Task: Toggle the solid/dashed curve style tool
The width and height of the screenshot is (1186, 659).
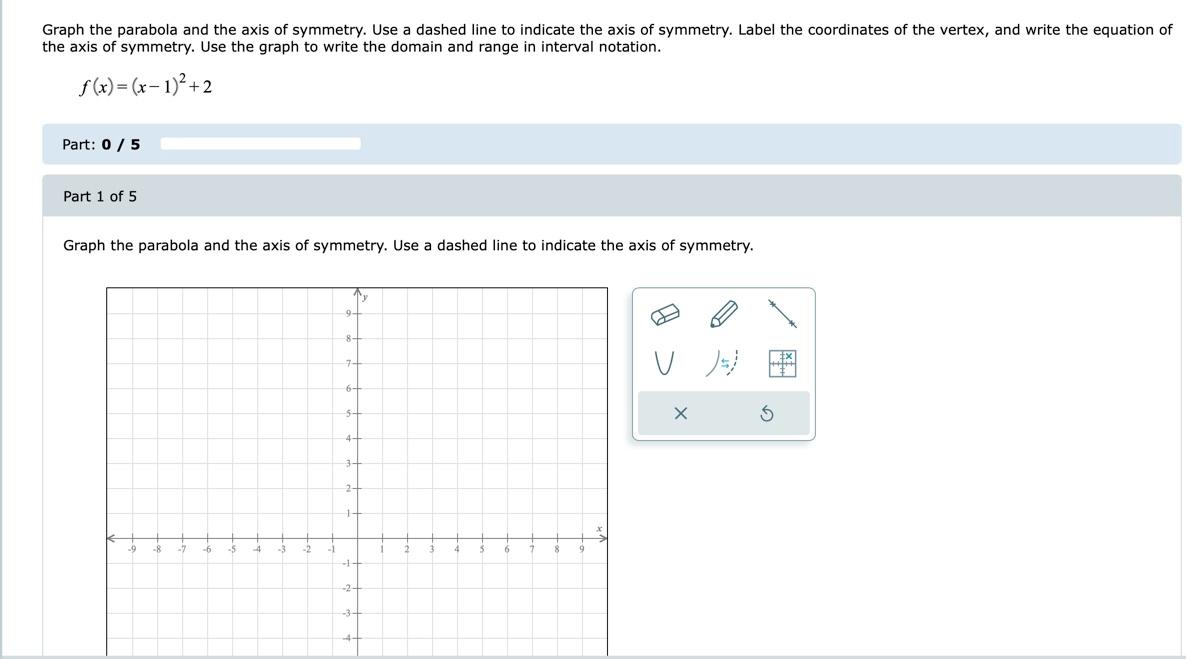Action: tap(723, 363)
